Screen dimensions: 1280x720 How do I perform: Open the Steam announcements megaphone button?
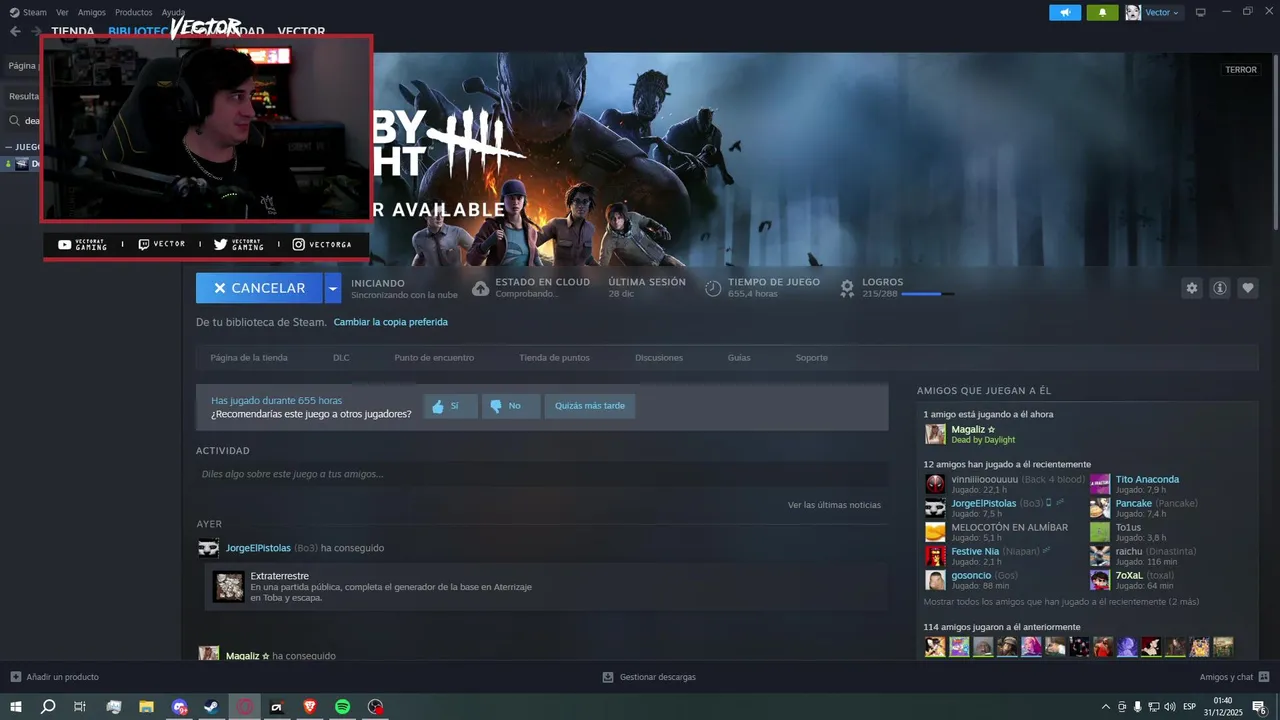pos(1065,12)
